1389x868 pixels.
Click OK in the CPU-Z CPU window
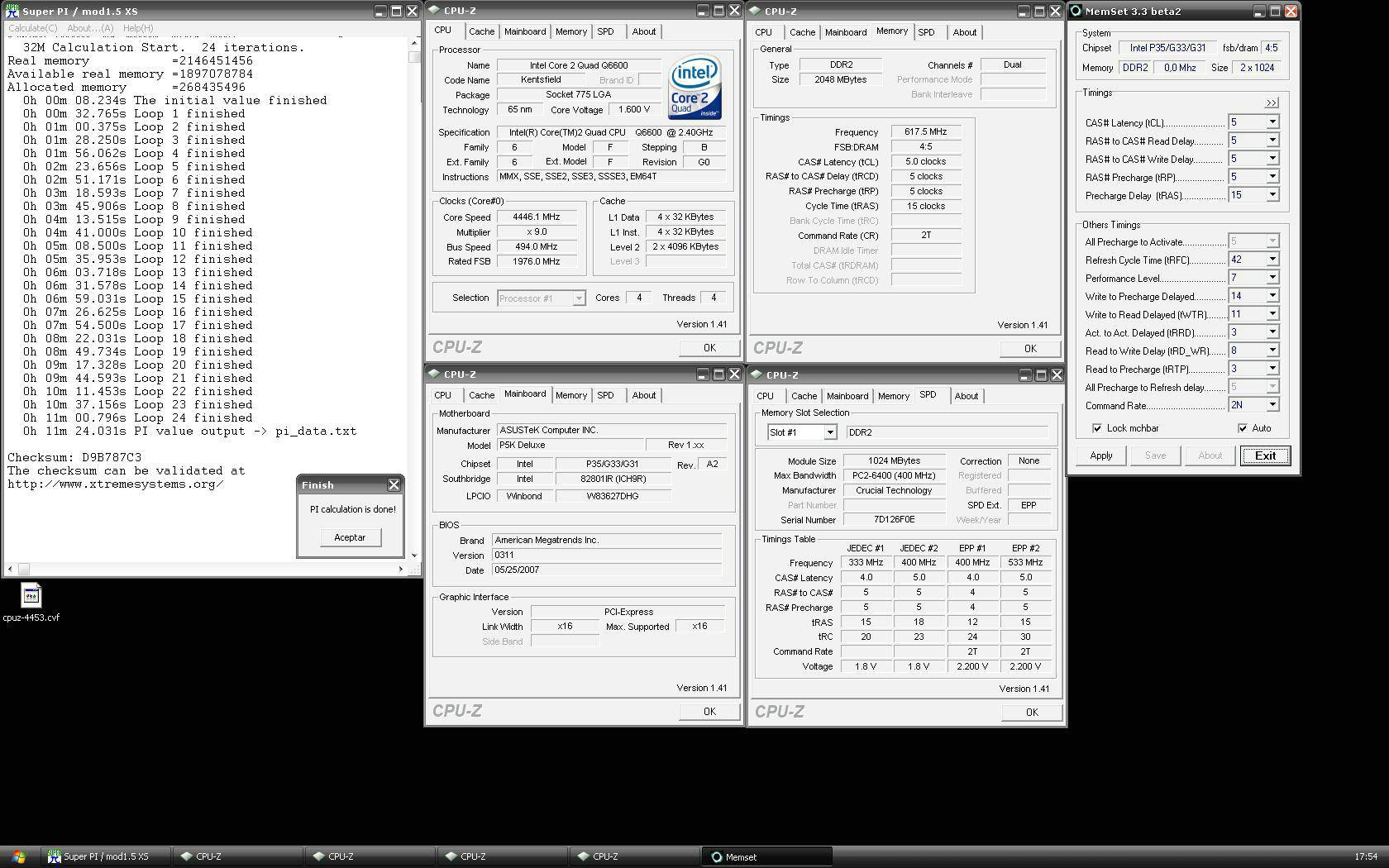coord(709,347)
